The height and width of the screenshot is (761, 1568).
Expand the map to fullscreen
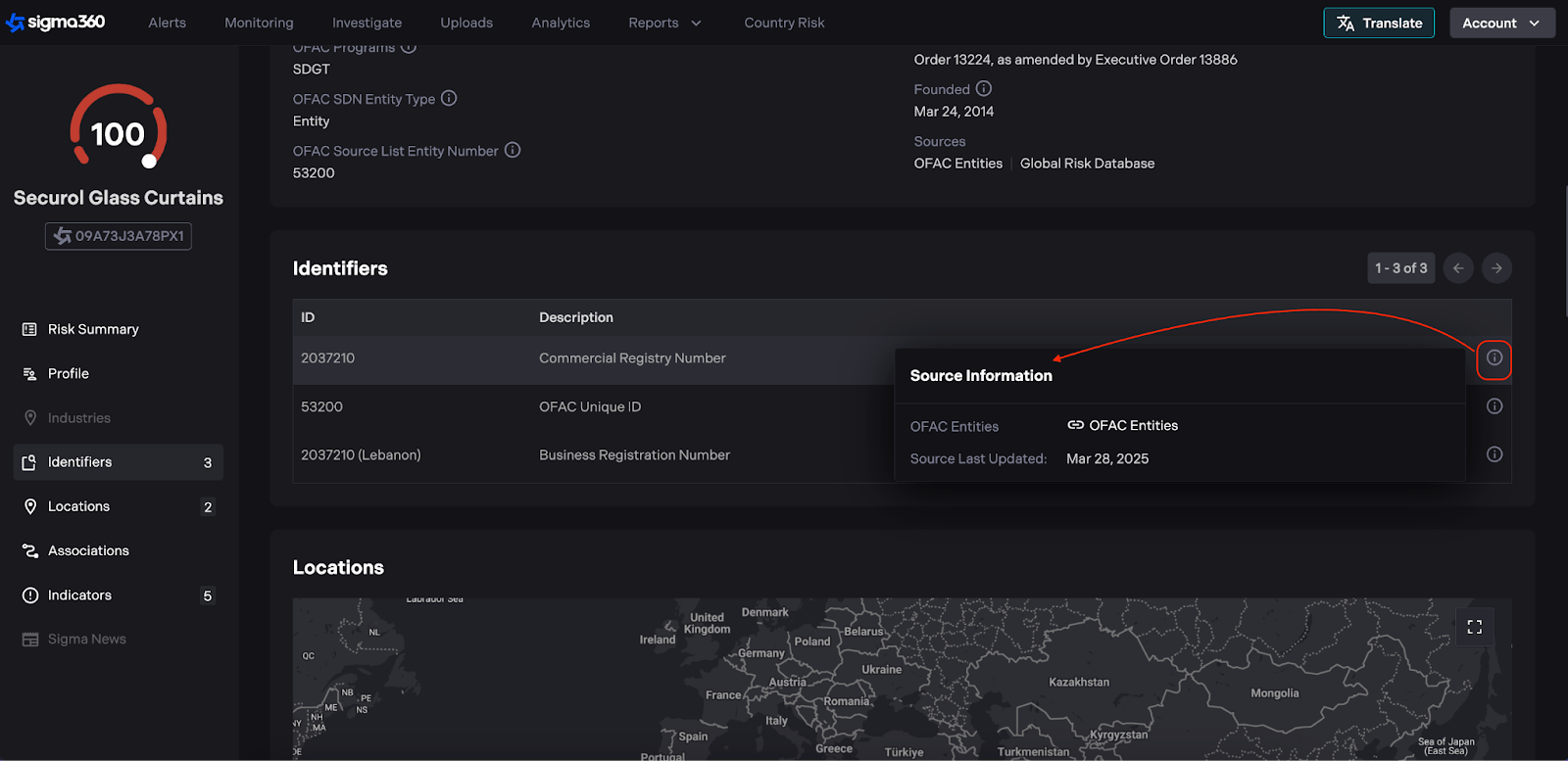[1474, 627]
